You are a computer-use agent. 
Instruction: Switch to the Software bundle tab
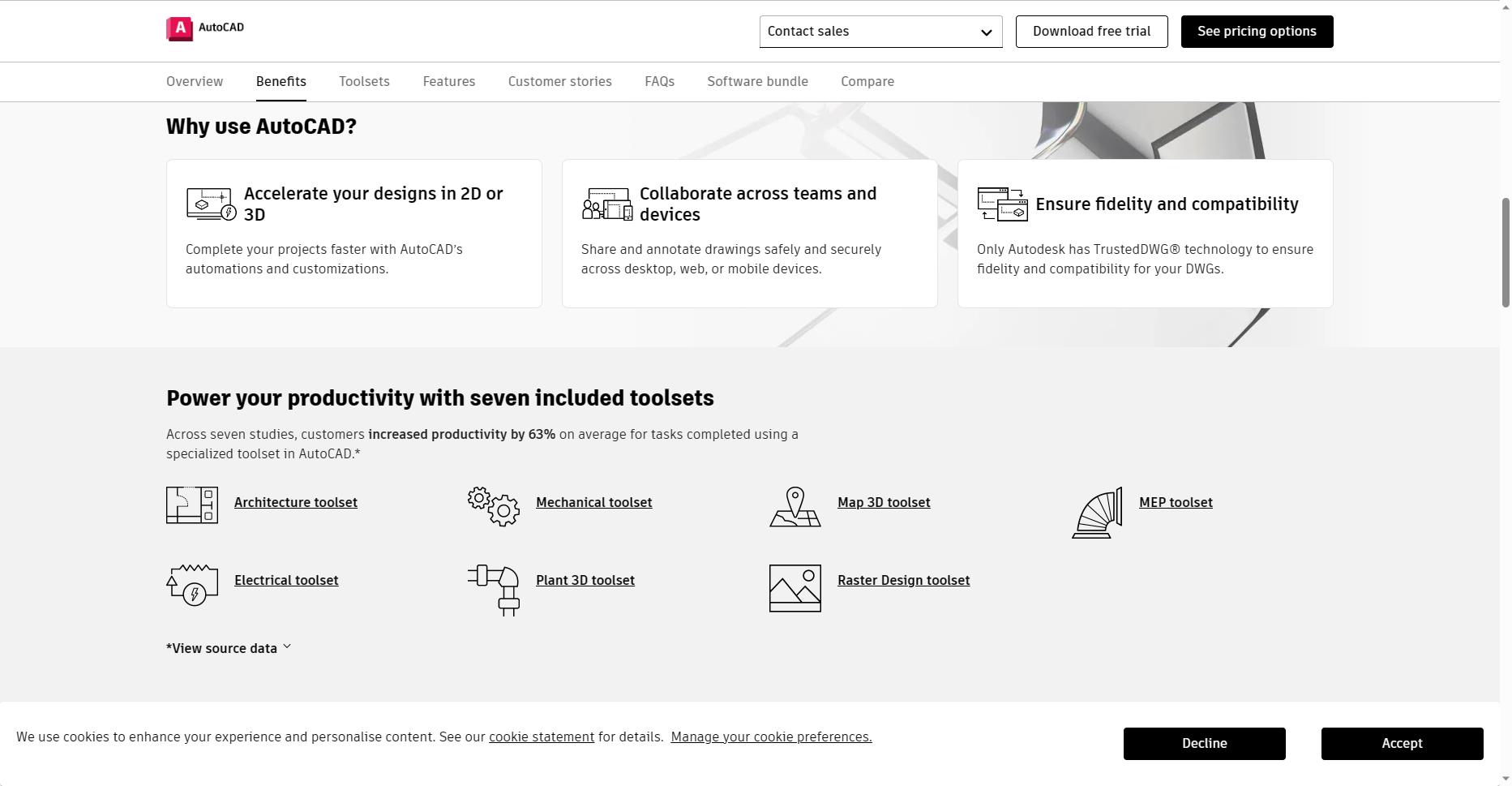(757, 81)
